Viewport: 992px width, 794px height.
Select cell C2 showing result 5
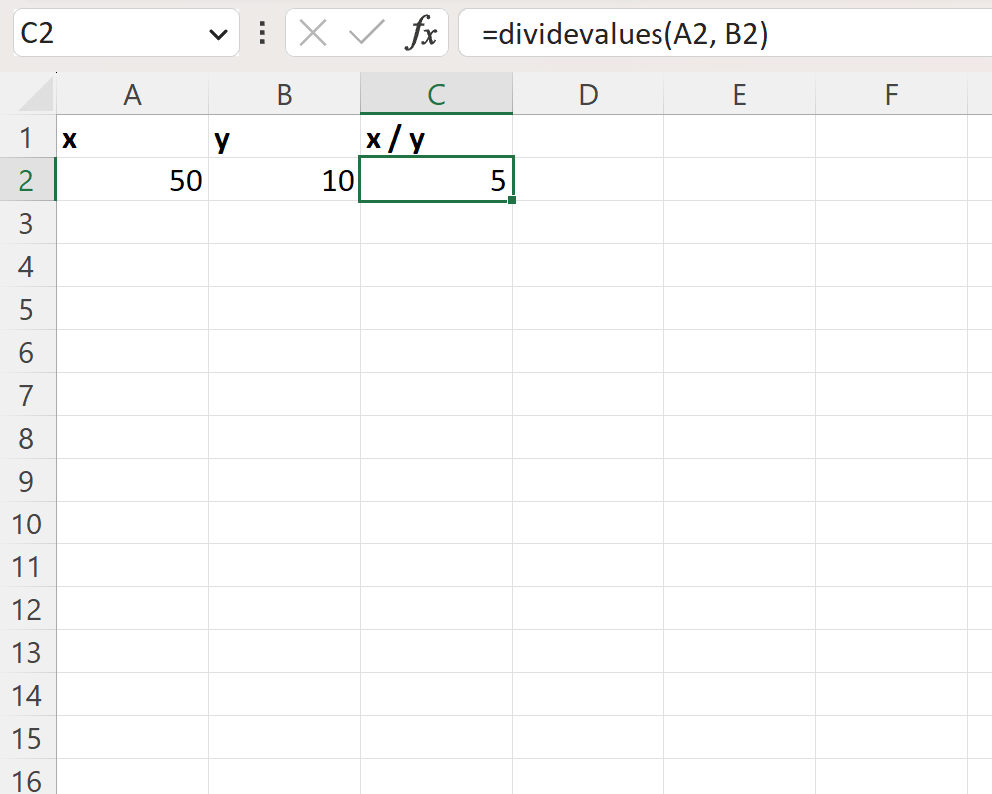[436, 181]
